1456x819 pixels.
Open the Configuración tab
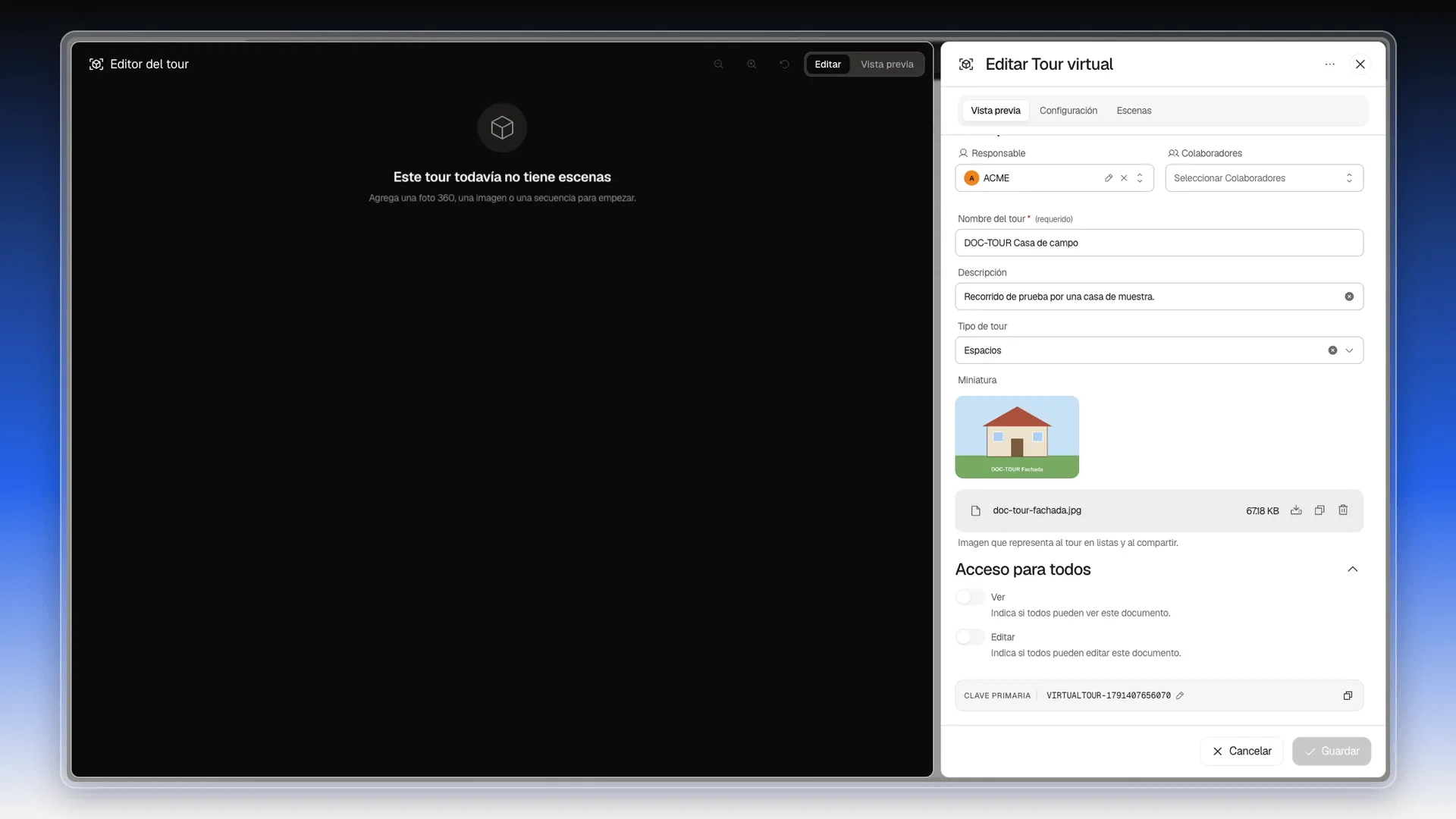tap(1068, 111)
